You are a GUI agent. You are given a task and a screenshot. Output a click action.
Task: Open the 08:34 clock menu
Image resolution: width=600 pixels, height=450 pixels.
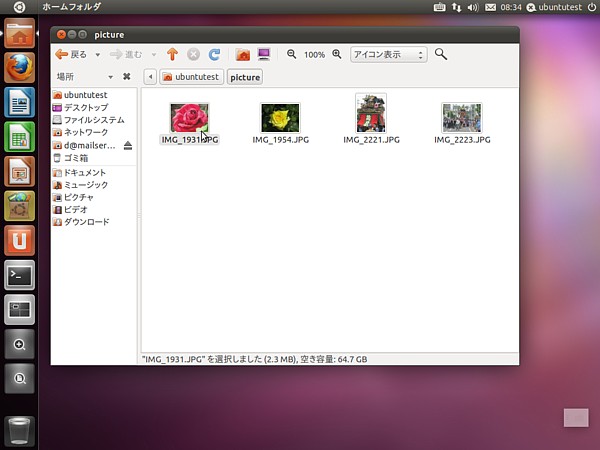pos(511,7)
